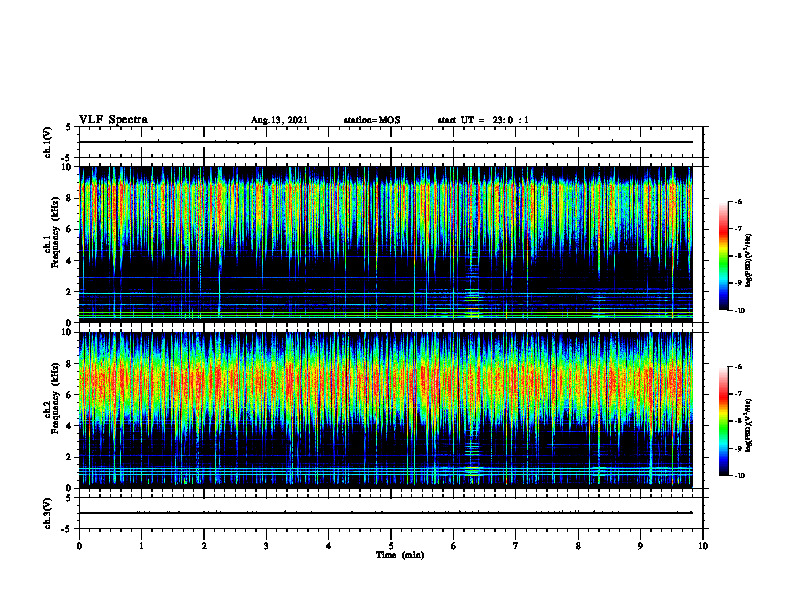Click the "station=MOS" header label

click(372, 120)
